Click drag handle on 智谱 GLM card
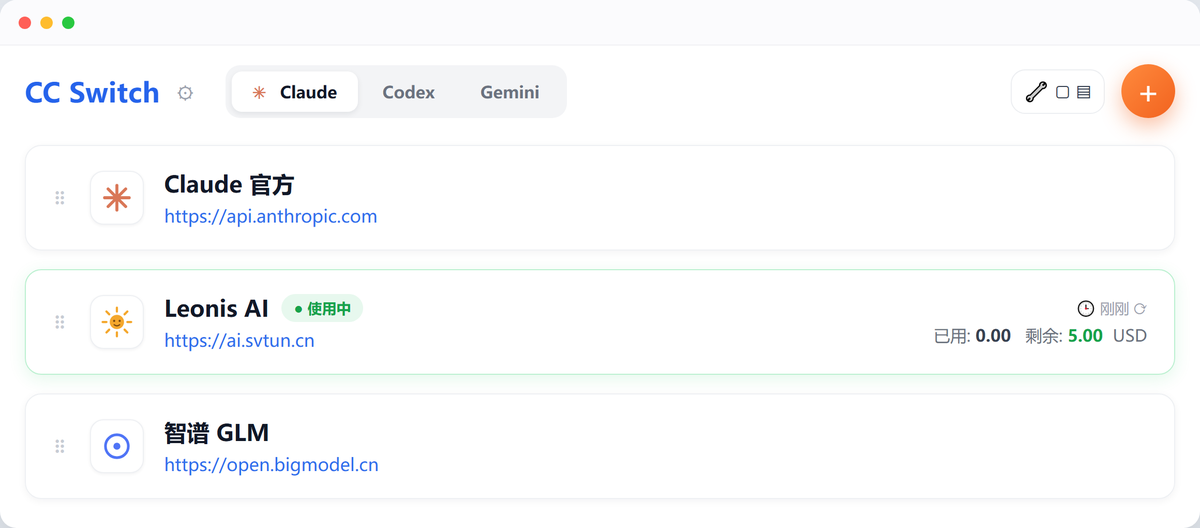 click(60, 446)
